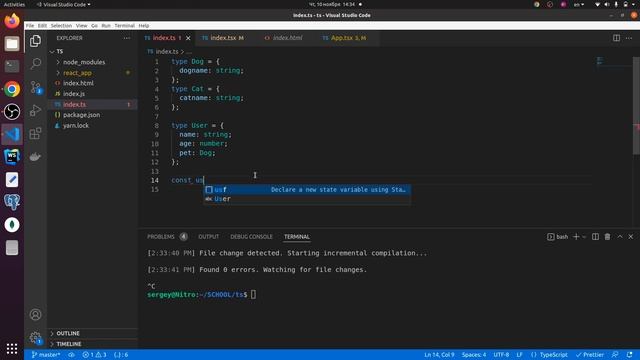Open the Search view in activity bar
Image resolution: width=640 pixels, height=360 pixels.
tap(36, 63)
